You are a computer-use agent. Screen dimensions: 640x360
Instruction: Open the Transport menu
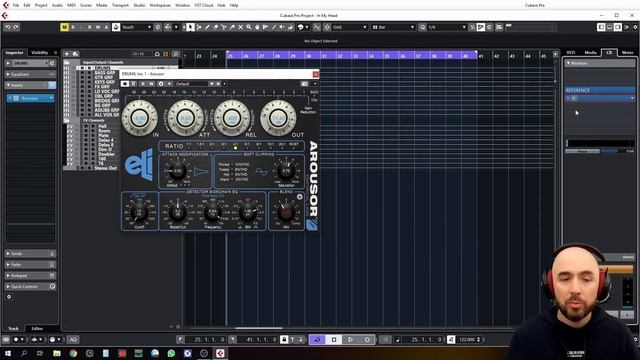[x=120, y=5]
